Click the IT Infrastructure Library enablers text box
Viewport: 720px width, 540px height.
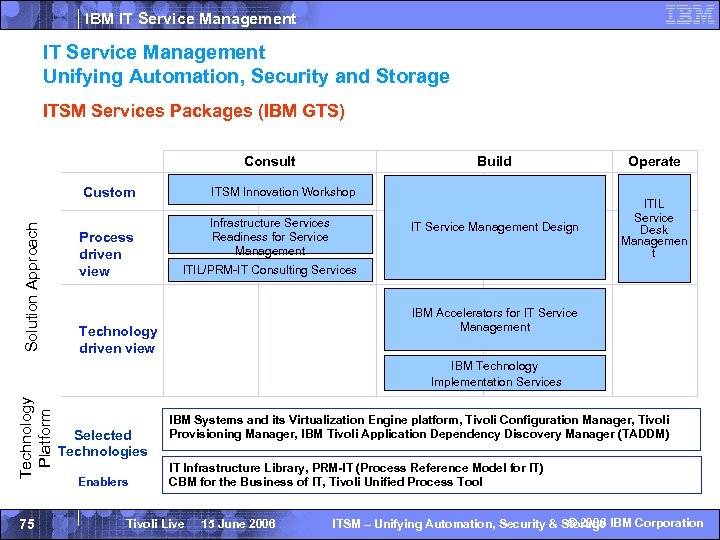click(x=432, y=475)
